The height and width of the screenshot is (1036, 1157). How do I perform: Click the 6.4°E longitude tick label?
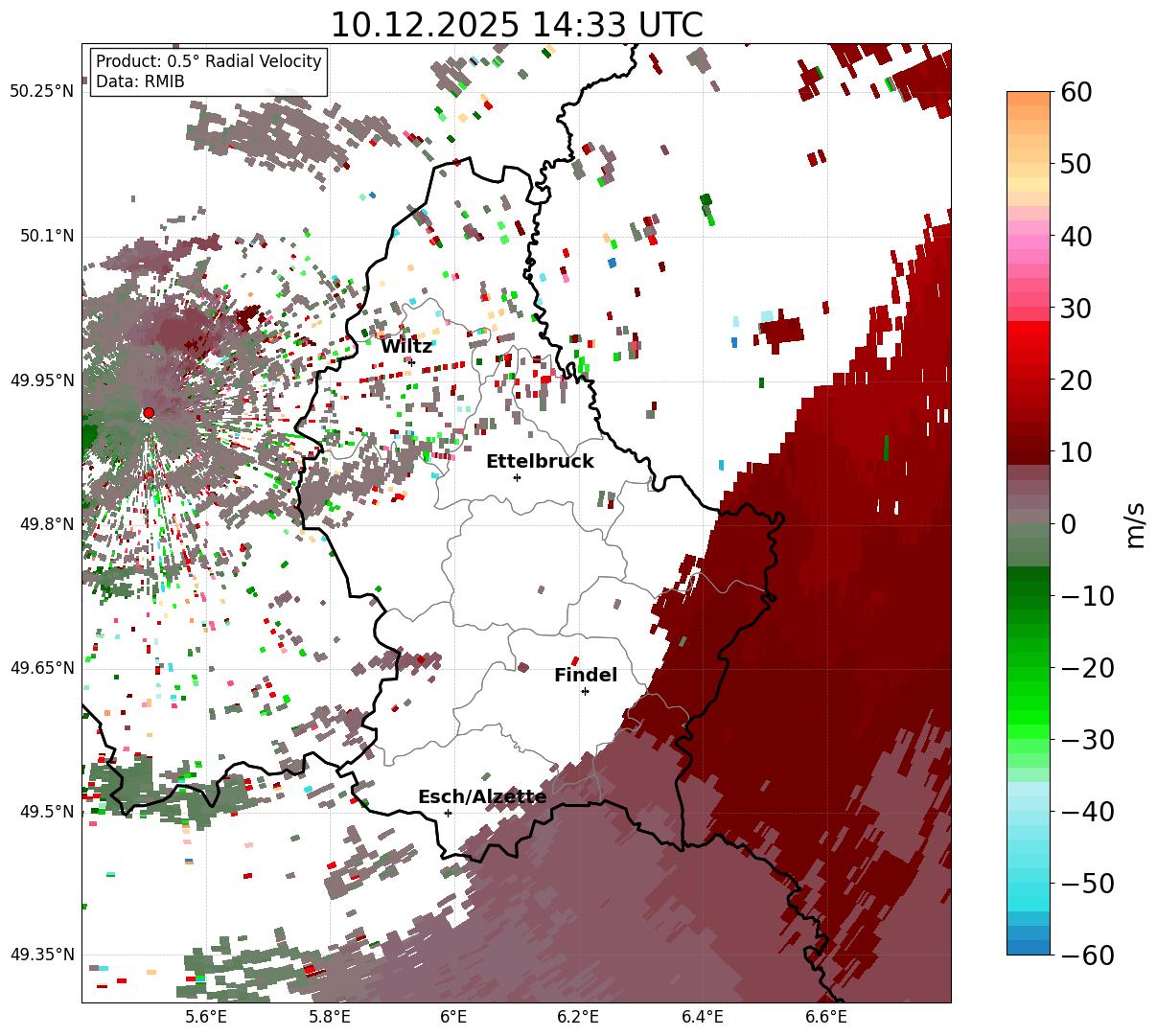703,1018
